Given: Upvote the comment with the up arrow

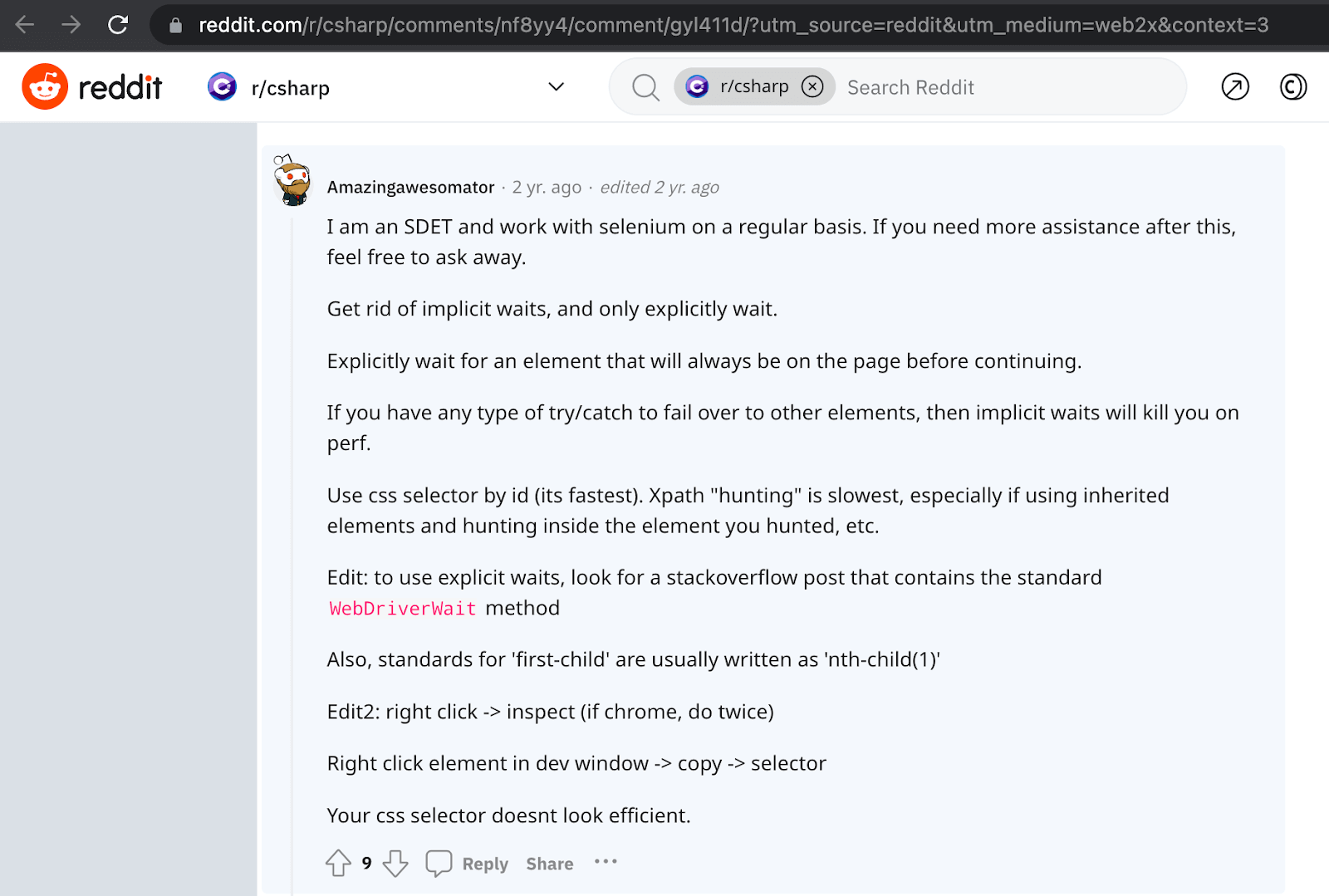Looking at the screenshot, I should pos(337,864).
